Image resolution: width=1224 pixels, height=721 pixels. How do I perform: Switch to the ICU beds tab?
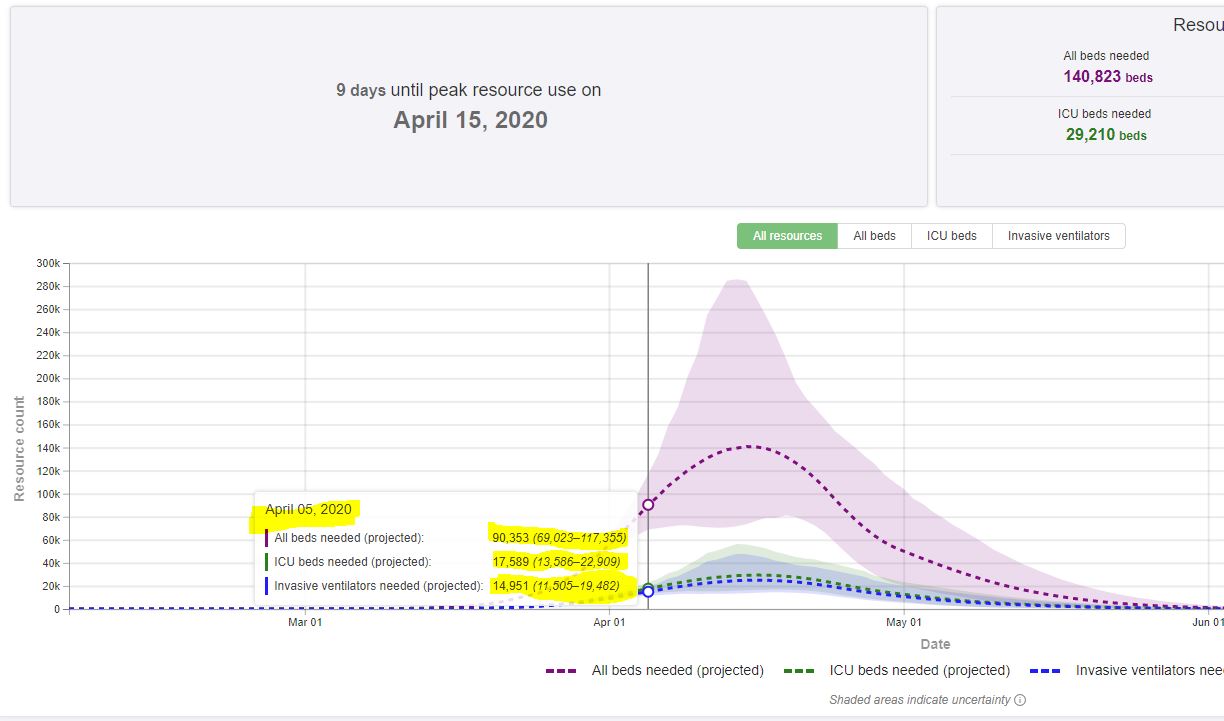pyautogui.click(x=951, y=236)
